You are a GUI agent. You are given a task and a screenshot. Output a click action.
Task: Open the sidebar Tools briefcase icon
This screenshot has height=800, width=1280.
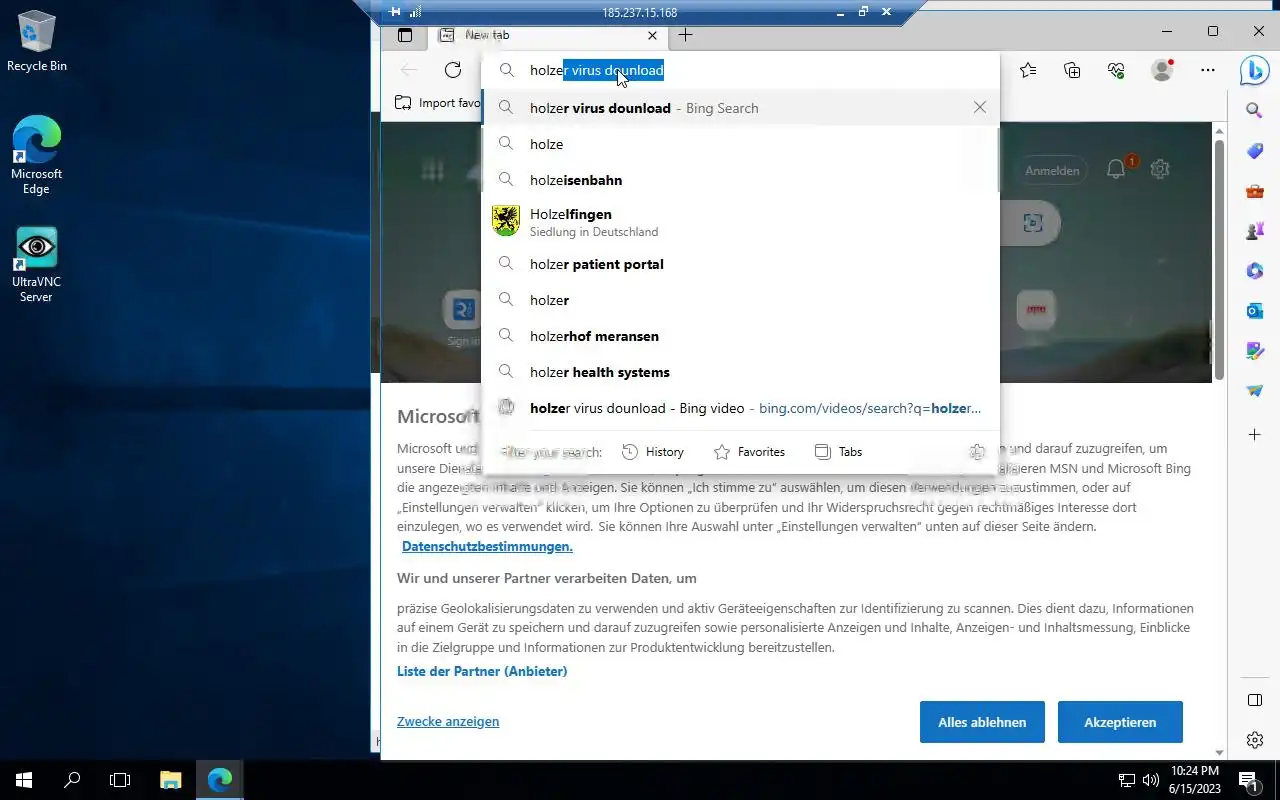point(1255,191)
